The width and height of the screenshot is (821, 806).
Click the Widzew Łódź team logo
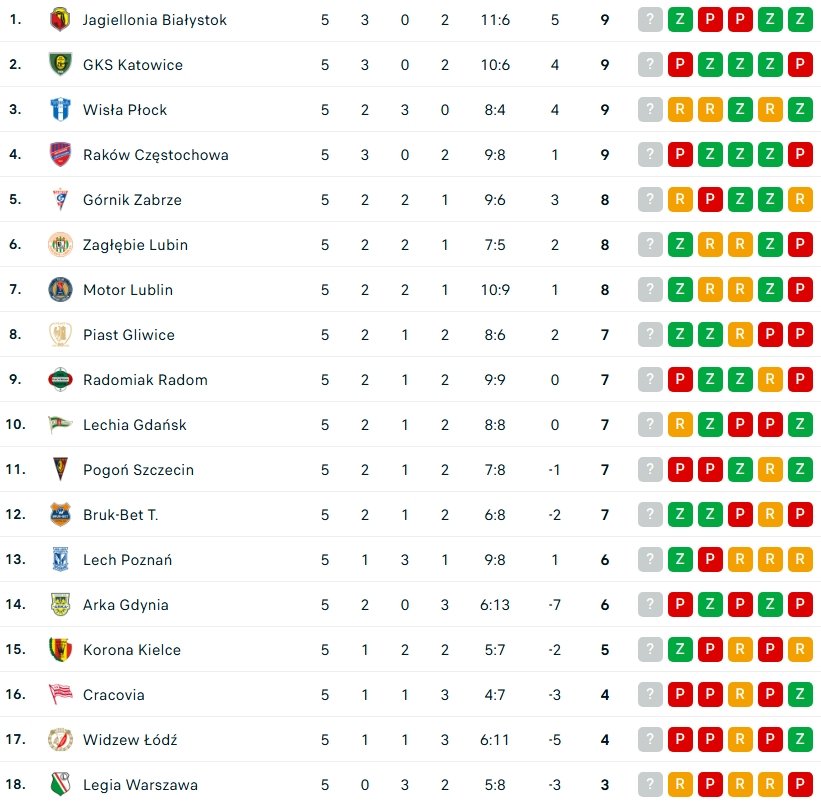point(61,740)
